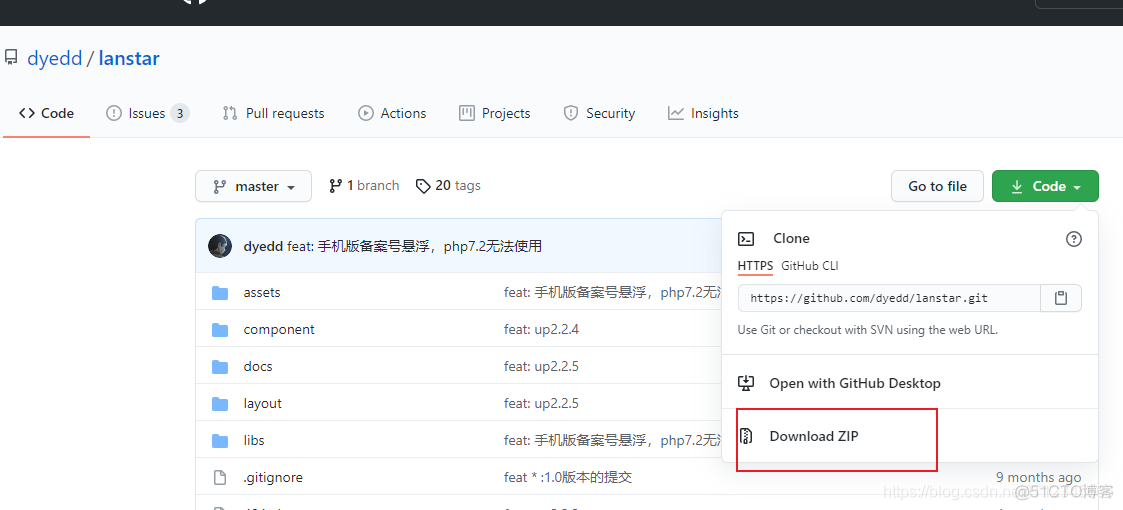Viewport: 1123px width, 510px height.
Task: Click the repository book icon beside dyedd
Action: [11, 57]
